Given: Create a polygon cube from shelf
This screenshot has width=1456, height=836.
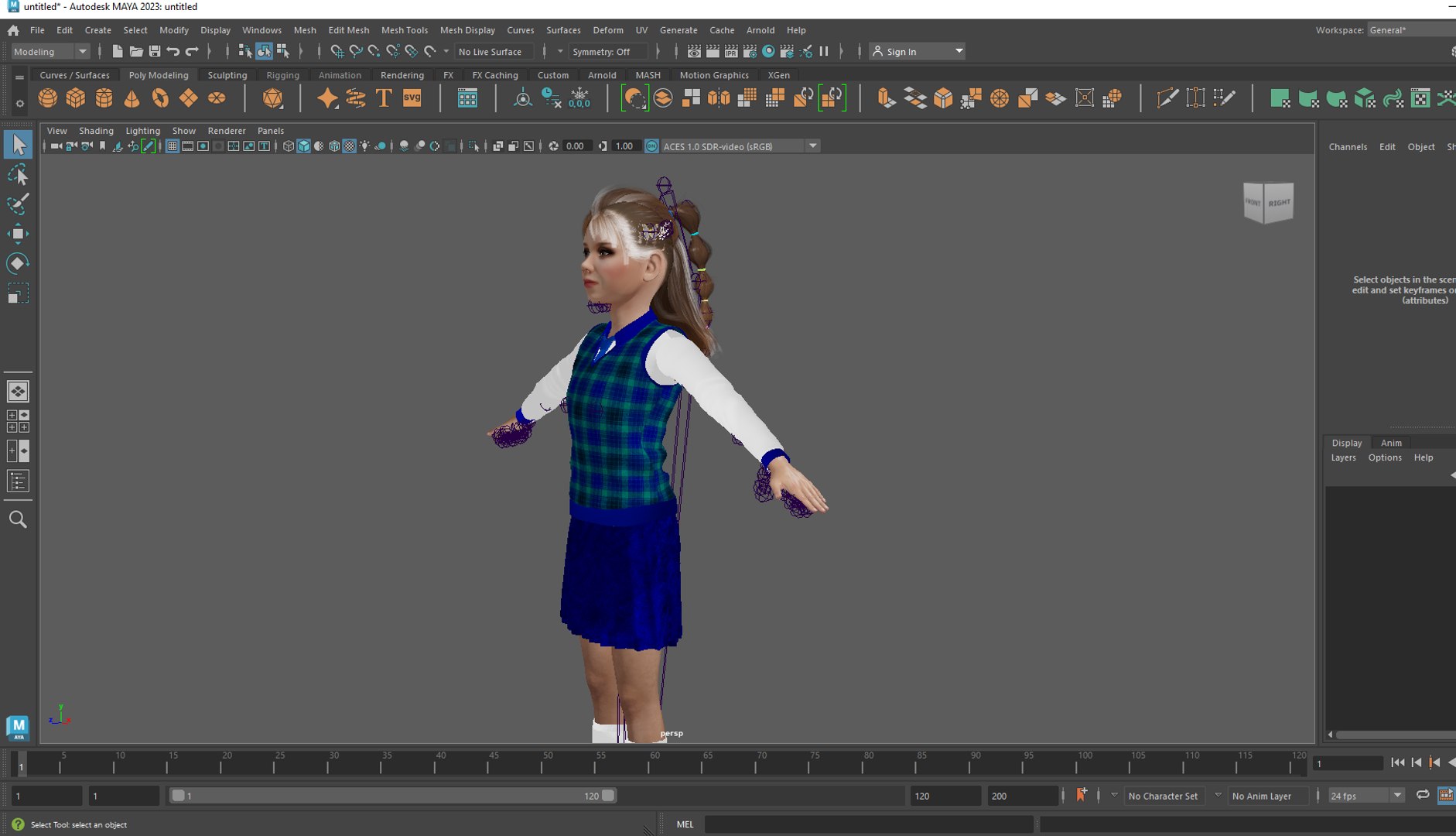Looking at the screenshot, I should pyautogui.click(x=76, y=98).
